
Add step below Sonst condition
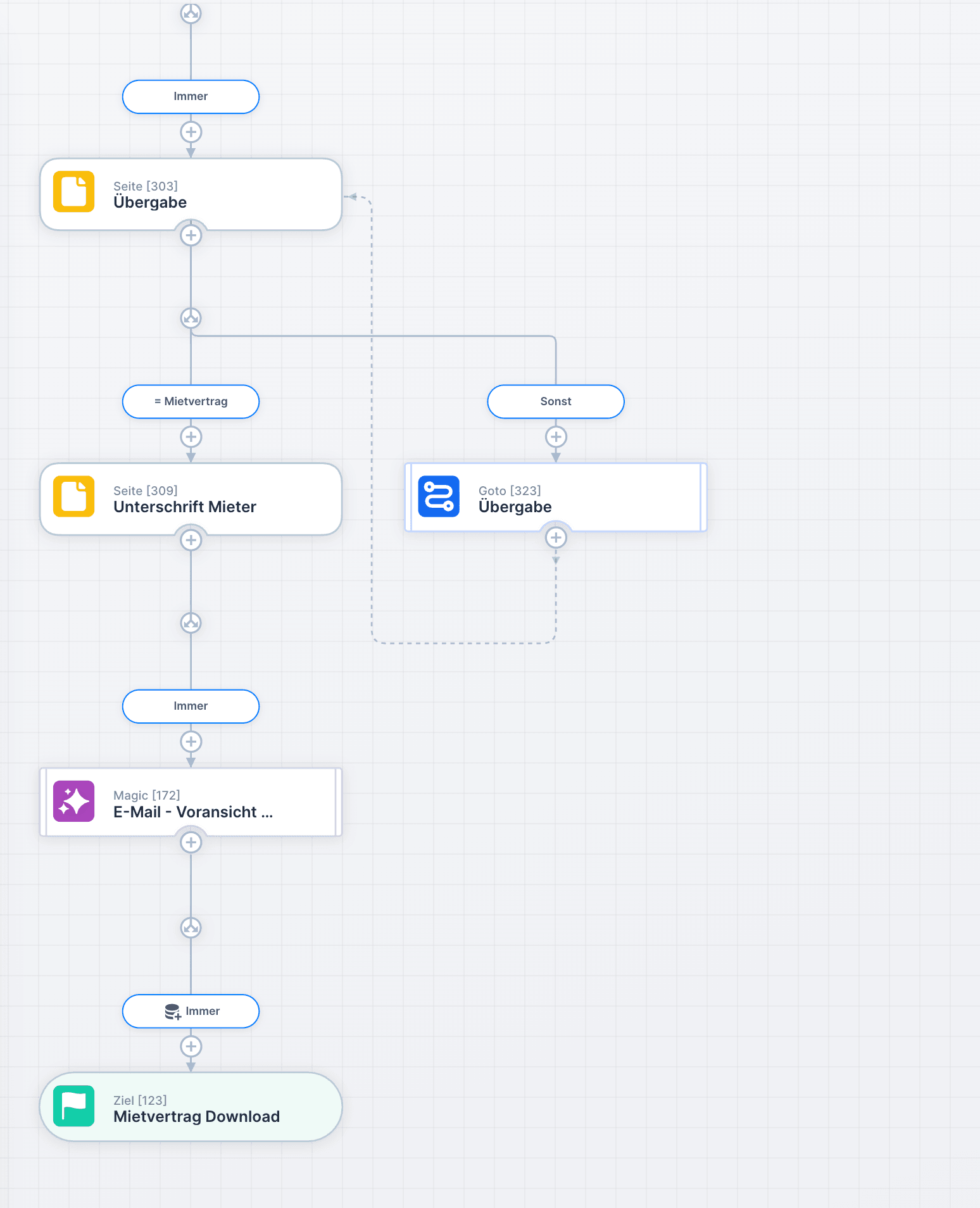pos(556,437)
